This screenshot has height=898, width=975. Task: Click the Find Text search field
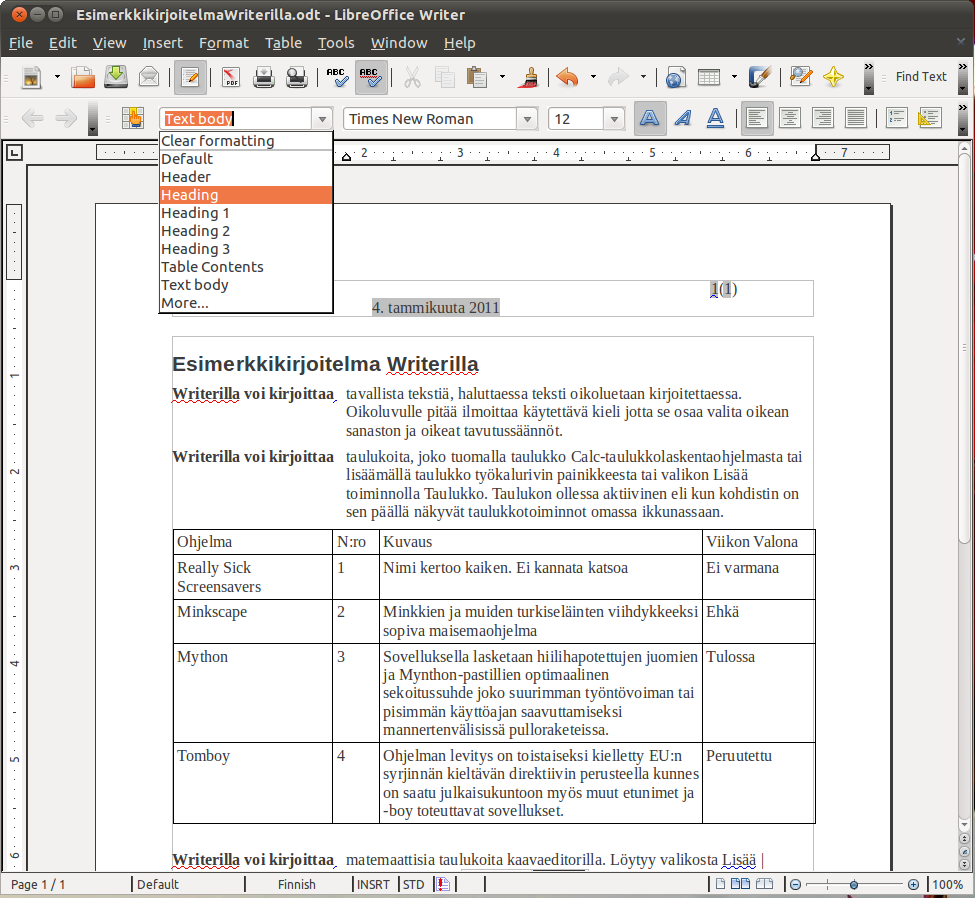pos(921,76)
